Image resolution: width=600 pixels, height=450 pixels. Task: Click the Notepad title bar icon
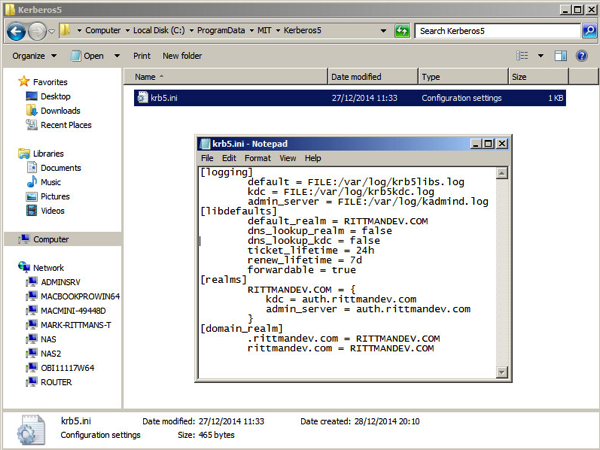click(x=205, y=143)
